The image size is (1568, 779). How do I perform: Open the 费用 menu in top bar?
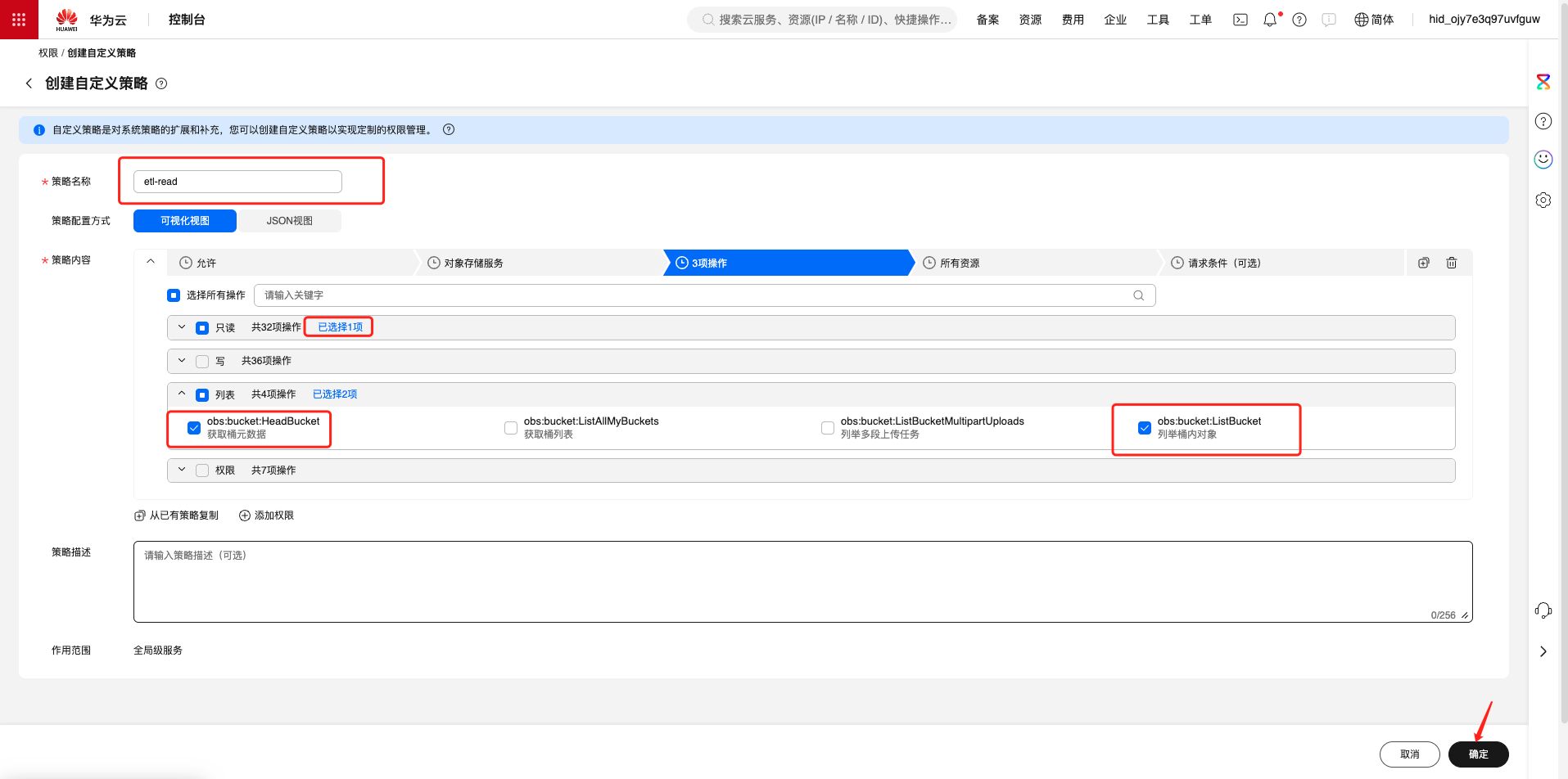coord(1073,20)
